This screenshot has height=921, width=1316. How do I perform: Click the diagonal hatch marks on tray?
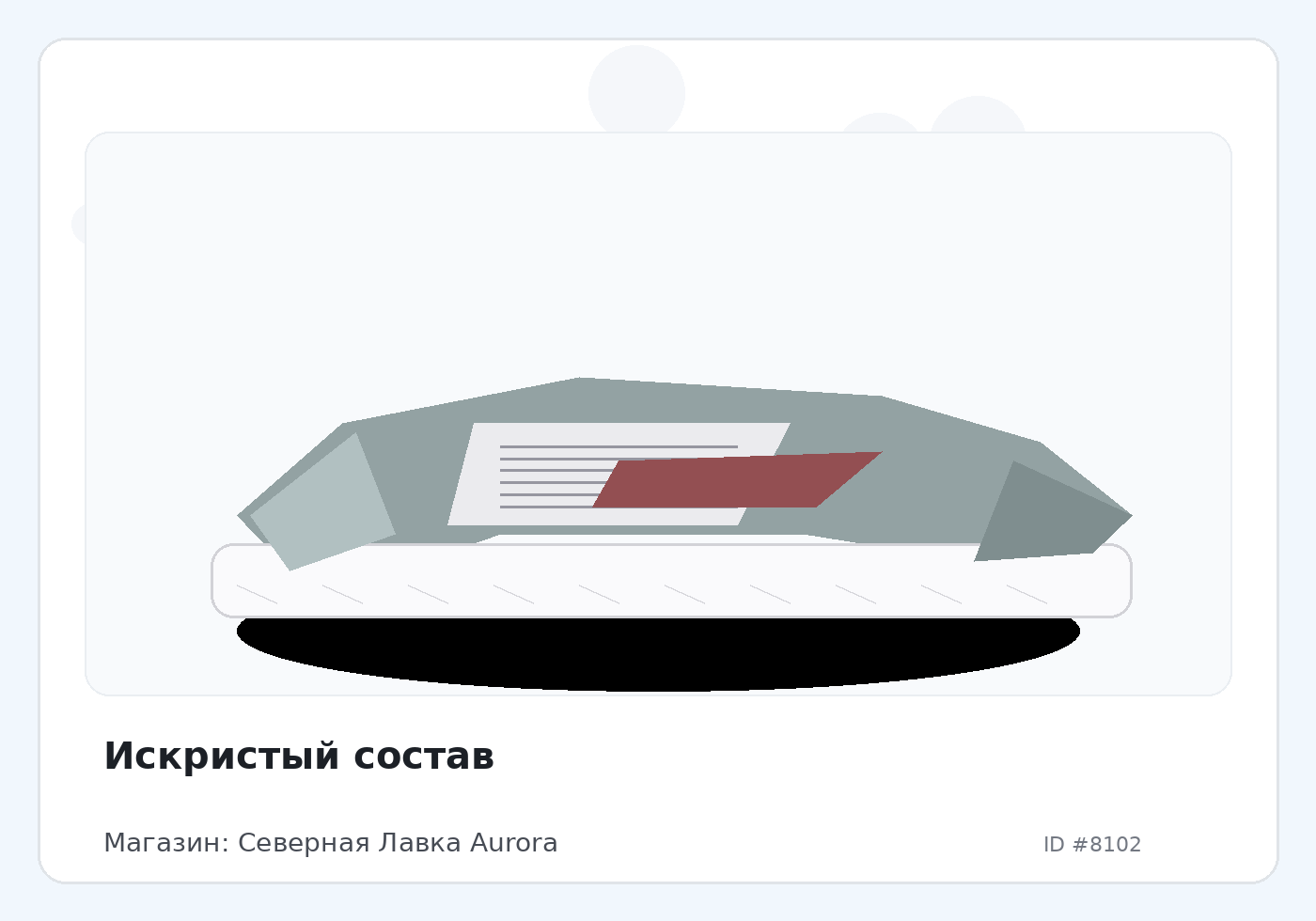click(x=642, y=594)
